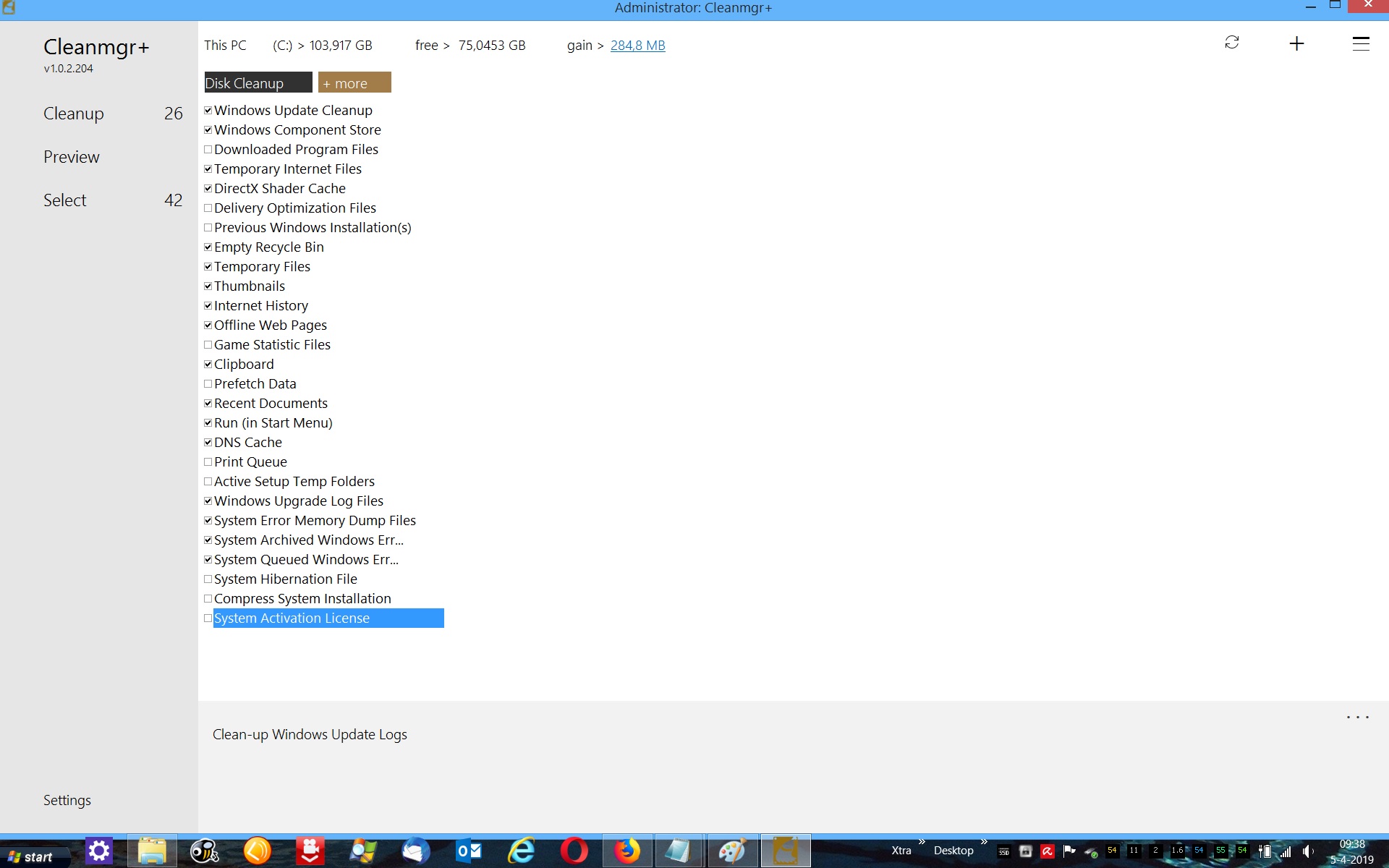Click the 284,8 MB gain link
The image size is (1389, 868).
pos(637,46)
